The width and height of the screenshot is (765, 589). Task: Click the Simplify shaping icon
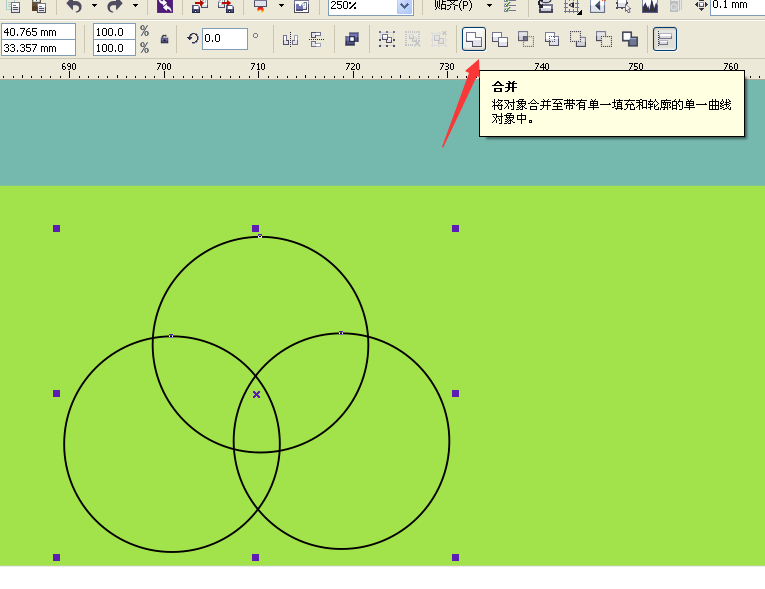pos(552,39)
